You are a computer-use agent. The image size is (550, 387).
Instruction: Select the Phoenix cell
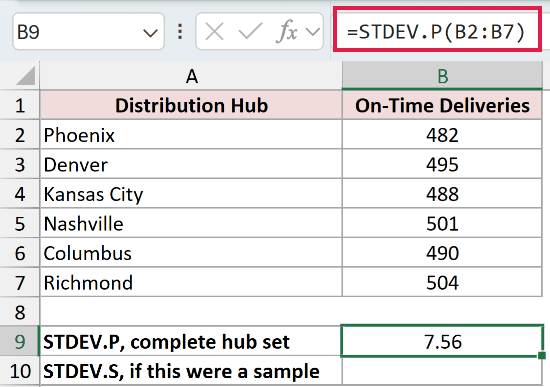click(191, 135)
